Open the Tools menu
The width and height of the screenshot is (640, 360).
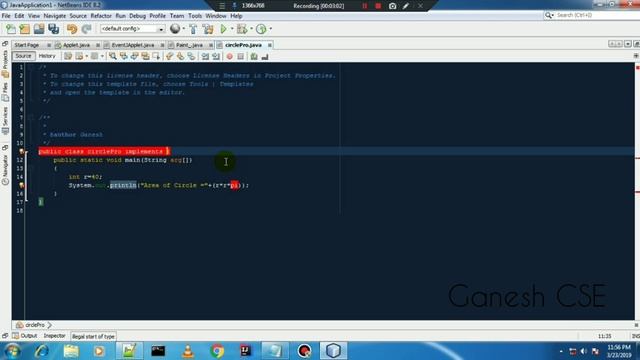pyautogui.click(x=195, y=16)
